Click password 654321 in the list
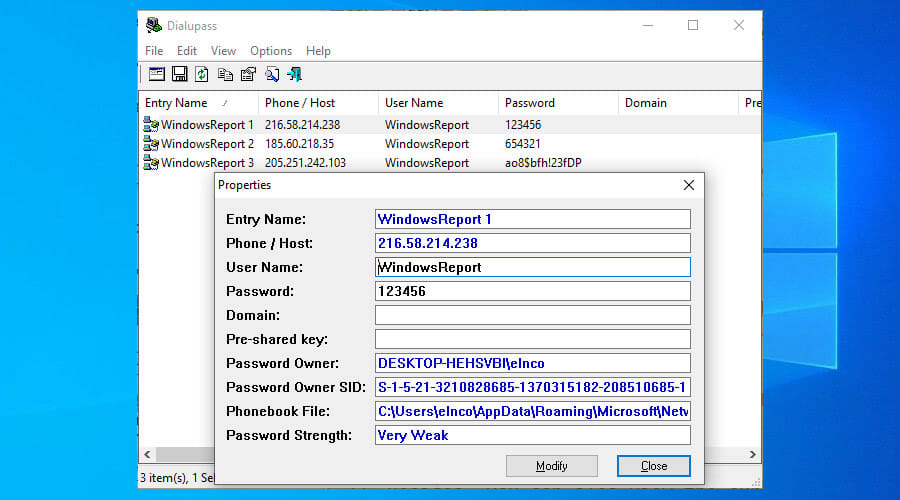 [x=522, y=144]
